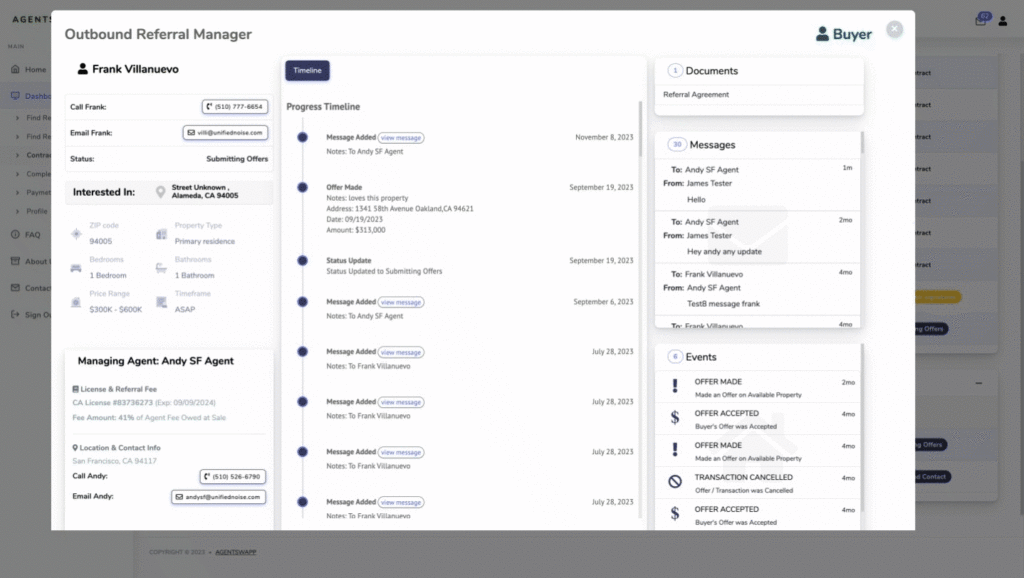Viewport: 1024px width, 578px height.
Task: Click the Bathrooms bathtub icon
Action: point(161,268)
